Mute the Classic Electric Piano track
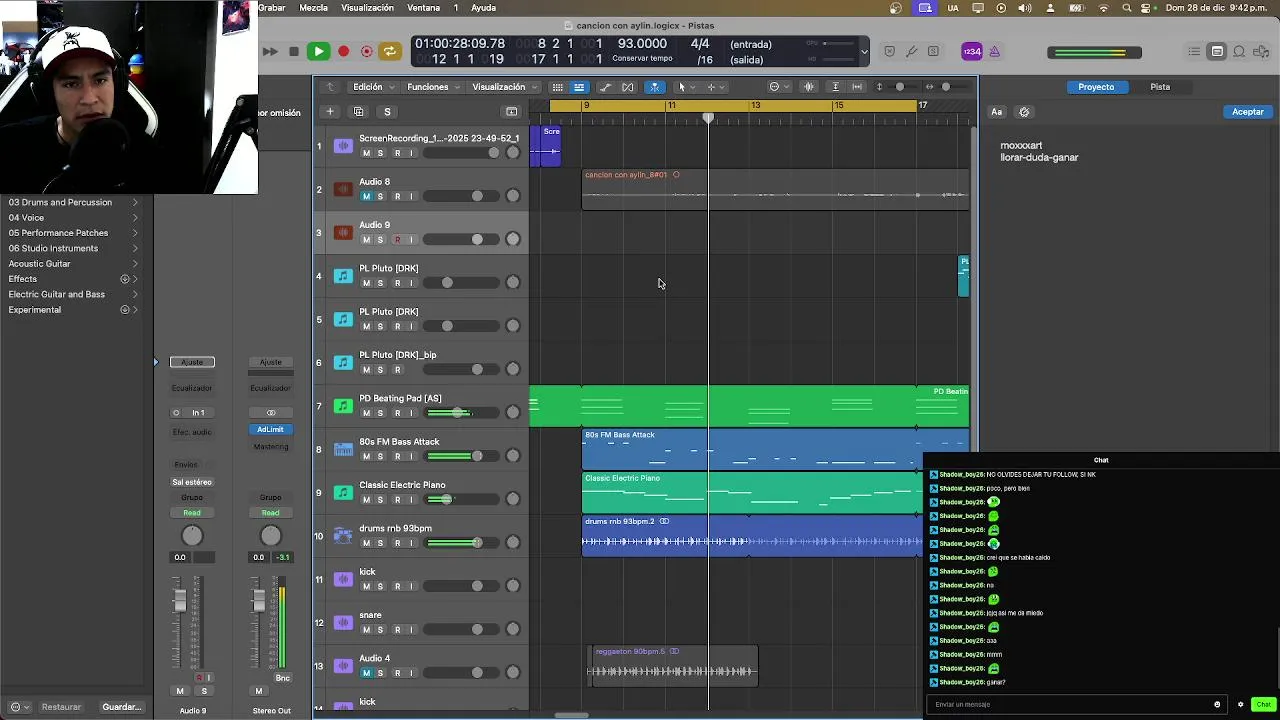1280x720 pixels. pos(366,500)
